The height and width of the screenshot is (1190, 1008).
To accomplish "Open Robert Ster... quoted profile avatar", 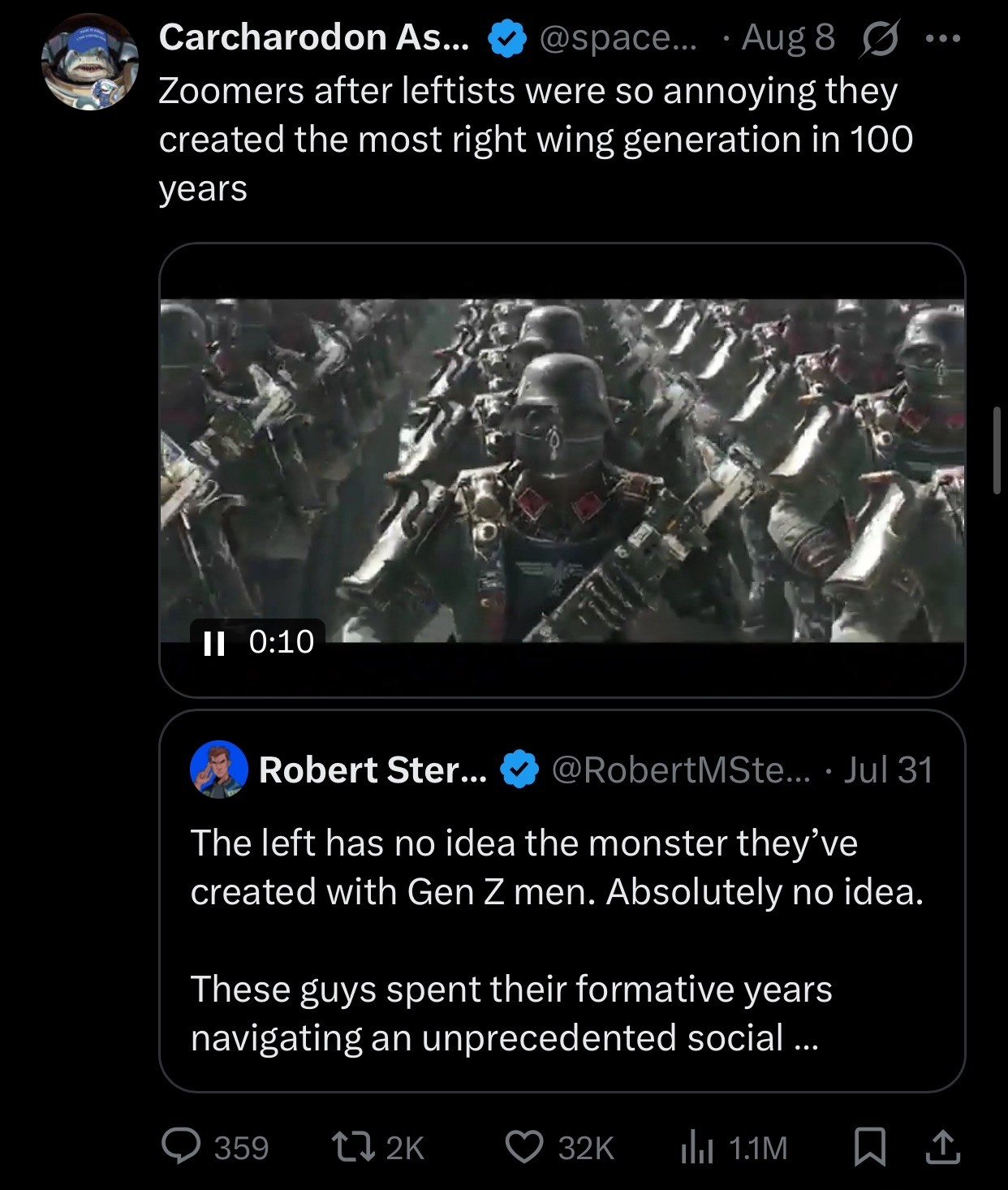I will (x=219, y=770).
